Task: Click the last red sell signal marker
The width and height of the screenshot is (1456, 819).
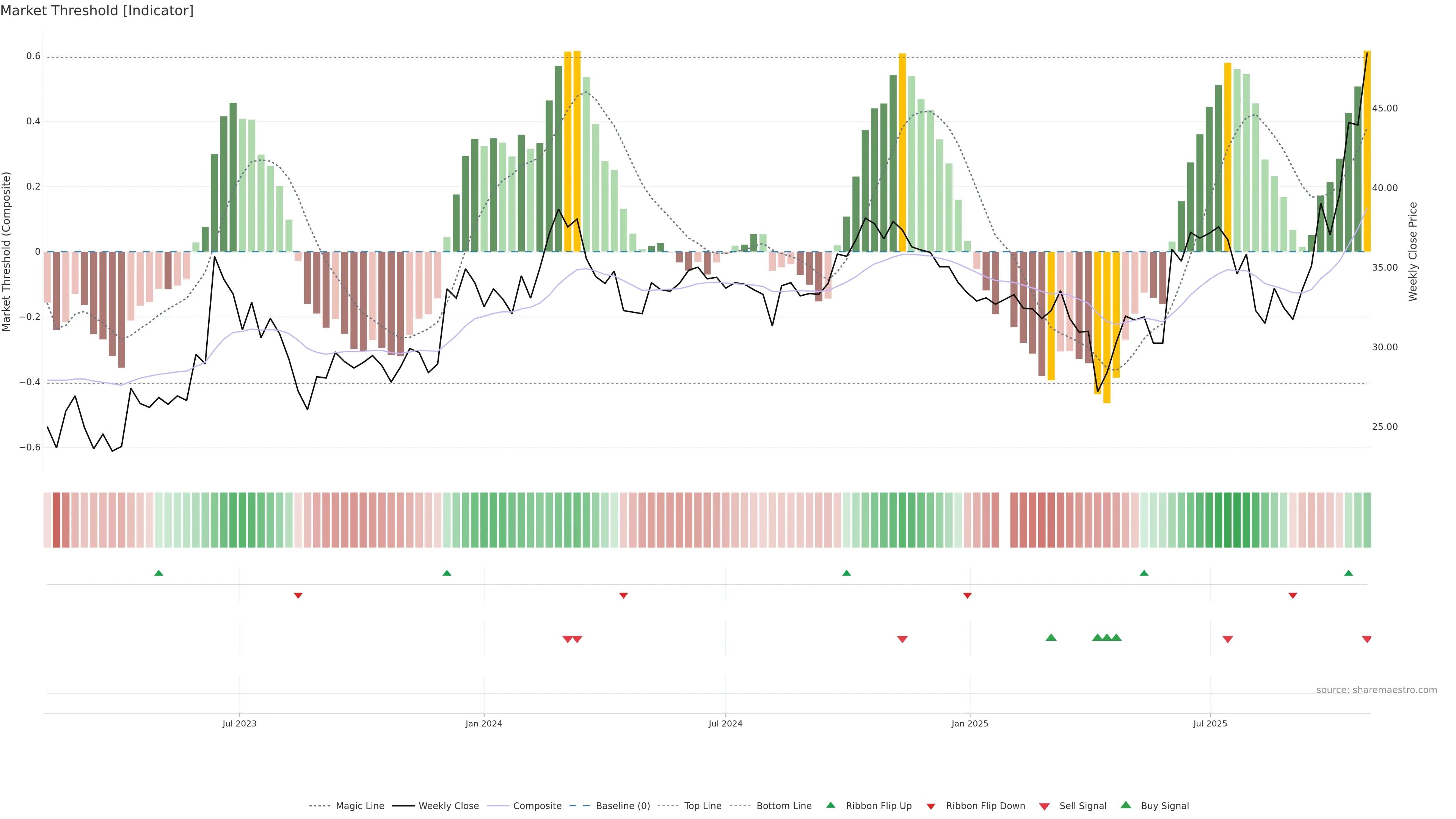Action: pyautogui.click(x=1367, y=639)
